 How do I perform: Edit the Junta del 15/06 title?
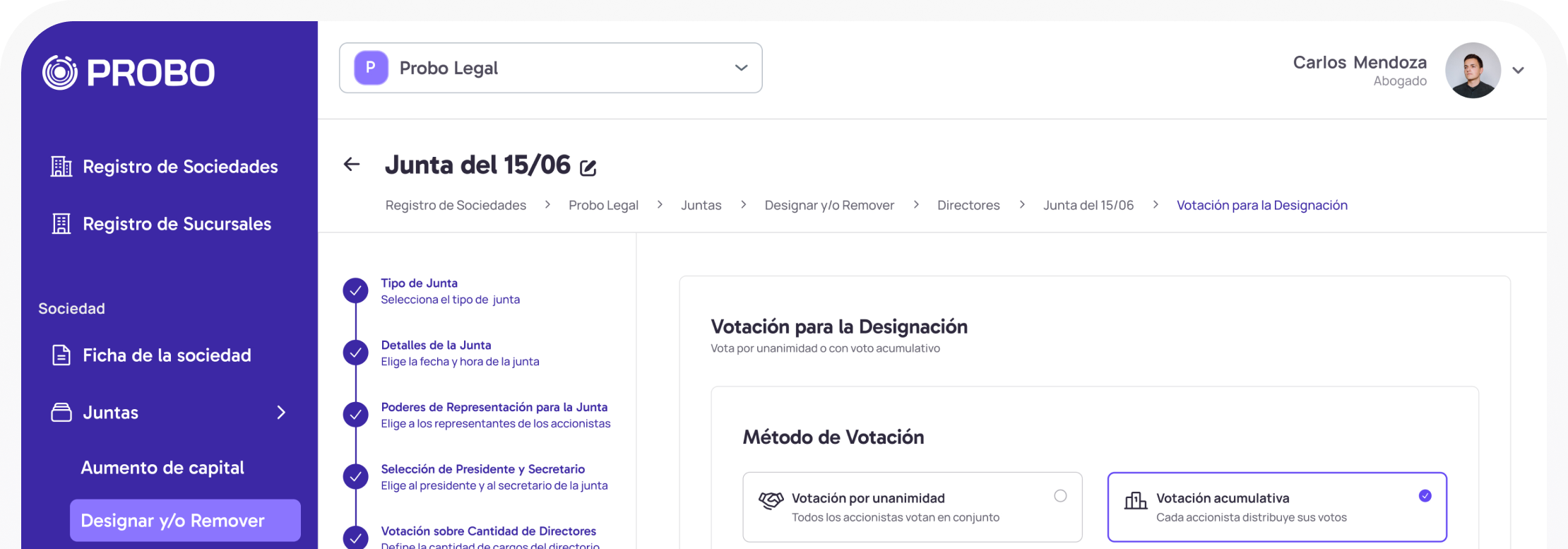(588, 167)
